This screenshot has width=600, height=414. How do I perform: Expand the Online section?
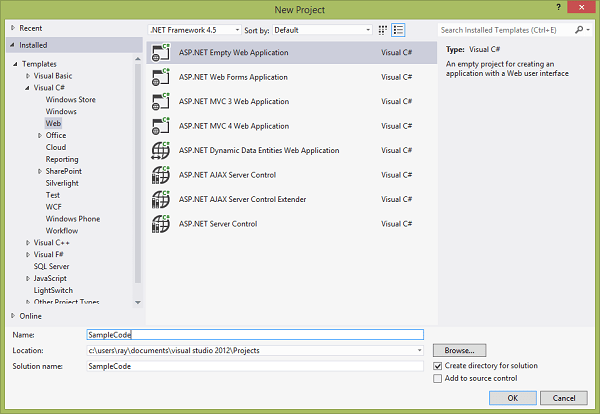[13, 316]
